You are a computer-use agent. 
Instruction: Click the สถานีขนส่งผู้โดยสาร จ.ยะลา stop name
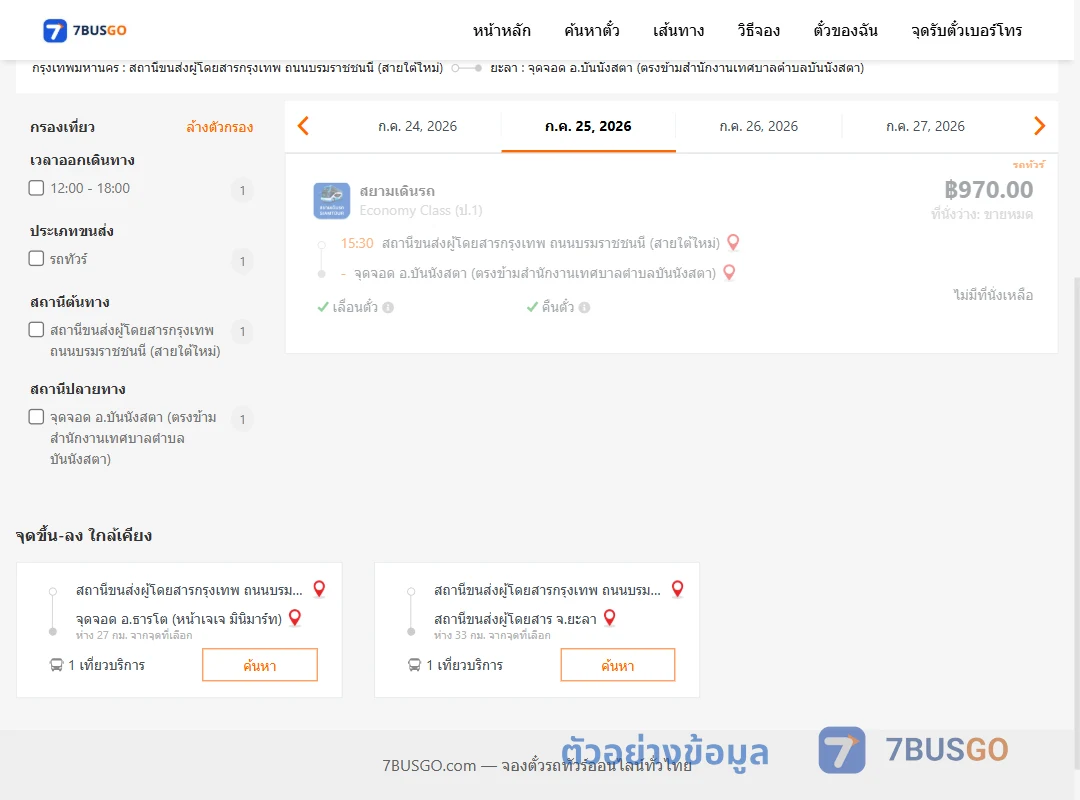pos(515,619)
